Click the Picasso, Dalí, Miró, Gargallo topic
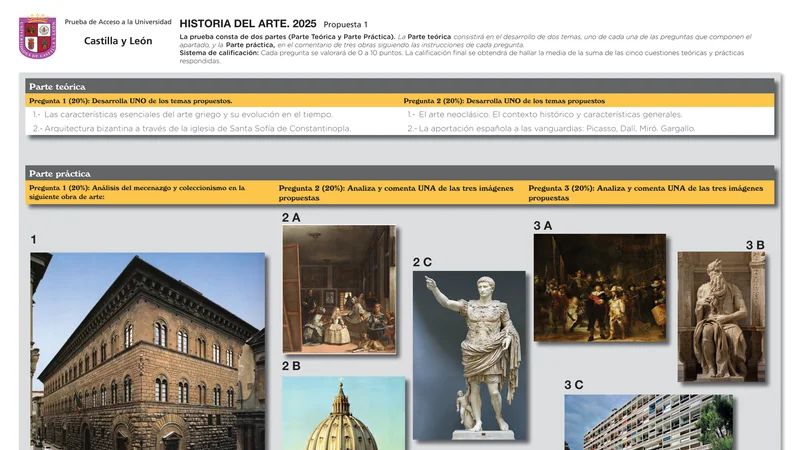The height and width of the screenshot is (450, 800). (552, 128)
